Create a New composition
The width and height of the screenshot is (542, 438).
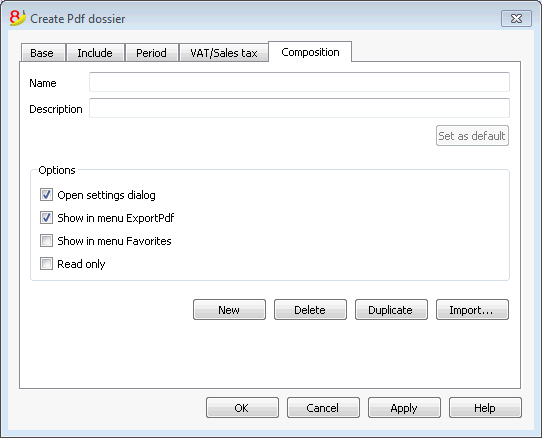pyautogui.click(x=229, y=310)
